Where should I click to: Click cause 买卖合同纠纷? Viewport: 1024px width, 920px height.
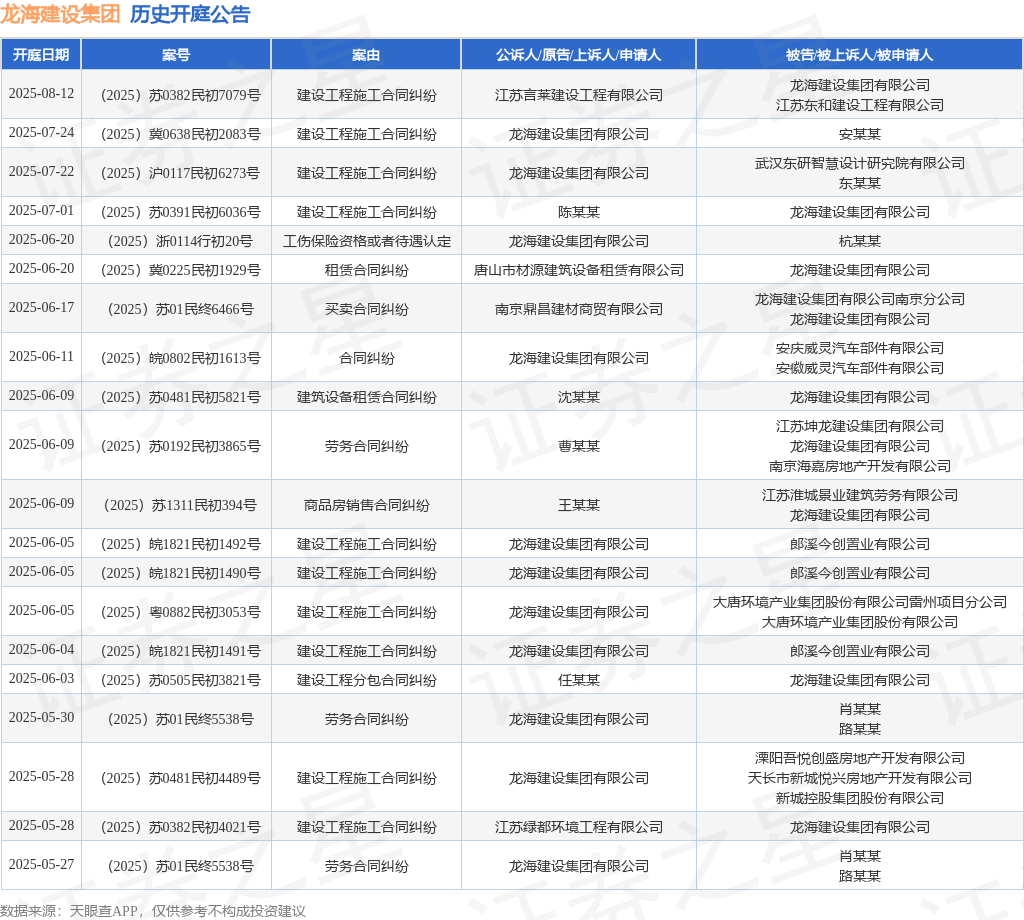click(366, 309)
